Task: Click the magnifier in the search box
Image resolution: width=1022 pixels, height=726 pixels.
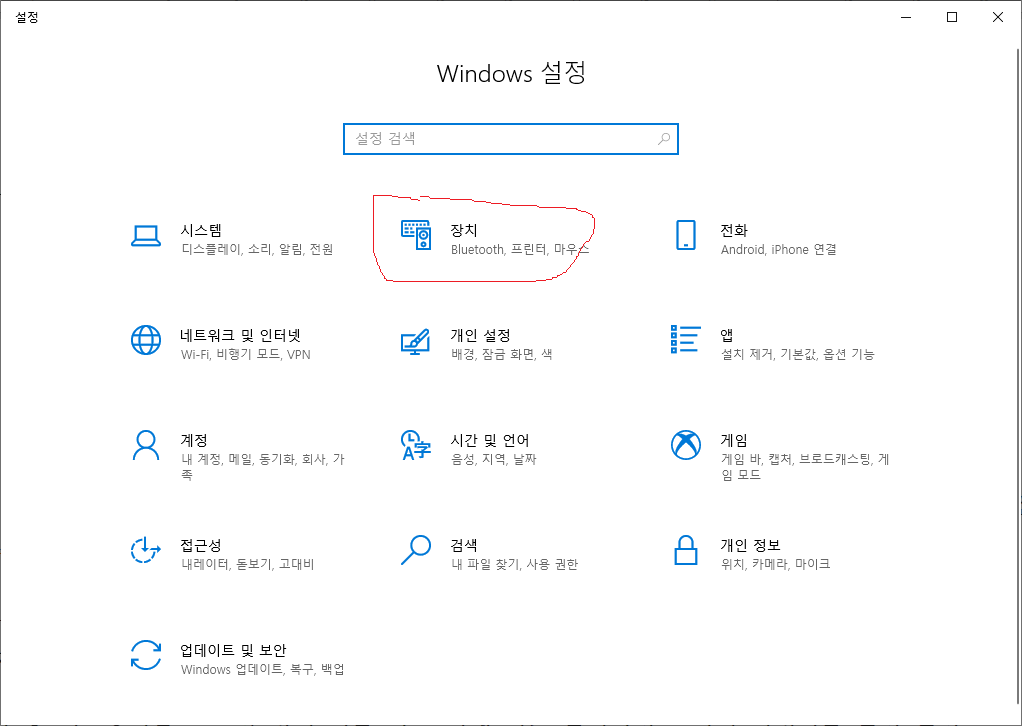Action: [x=664, y=139]
